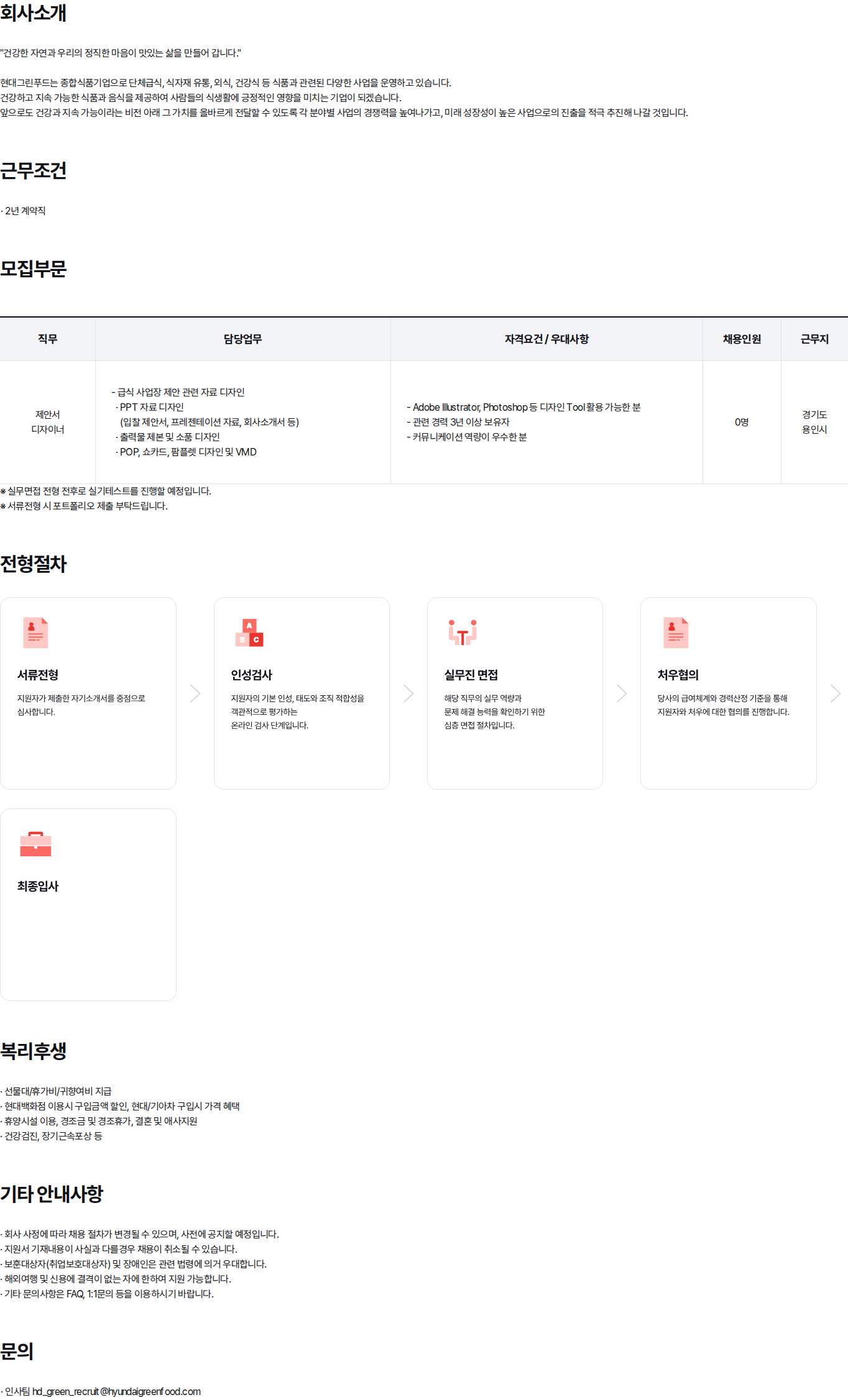Click the 근무조건 section heading
This screenshot has width=848, height=1400.
tap(33, 170)
